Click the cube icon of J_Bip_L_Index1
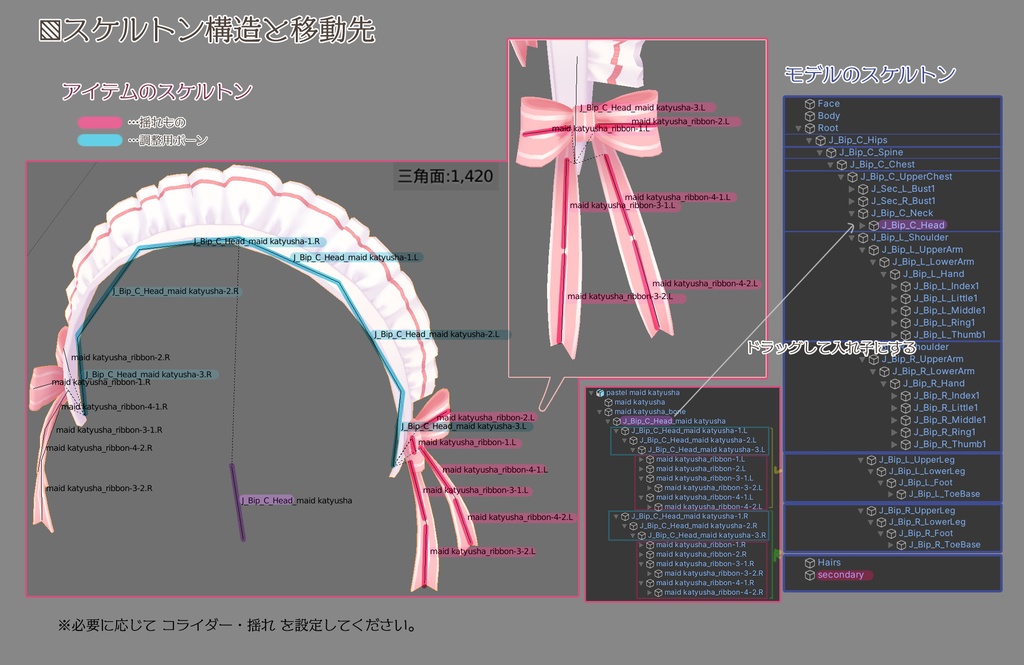The height and width of the screenshot is (665, 1024). pyautogui.click(x=906, y=287)
